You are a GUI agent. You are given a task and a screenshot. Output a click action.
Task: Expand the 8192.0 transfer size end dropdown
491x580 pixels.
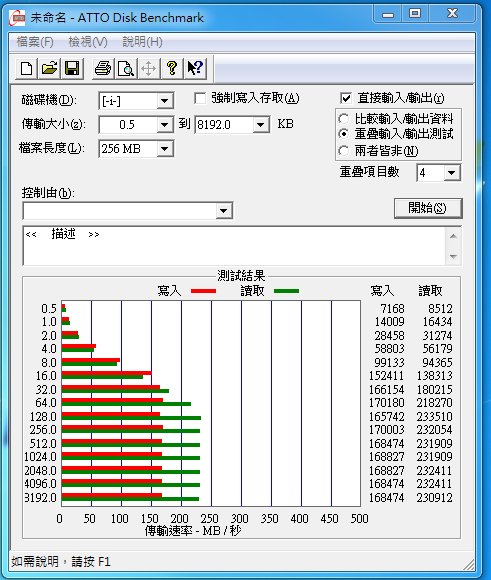(x=261, y=125)
